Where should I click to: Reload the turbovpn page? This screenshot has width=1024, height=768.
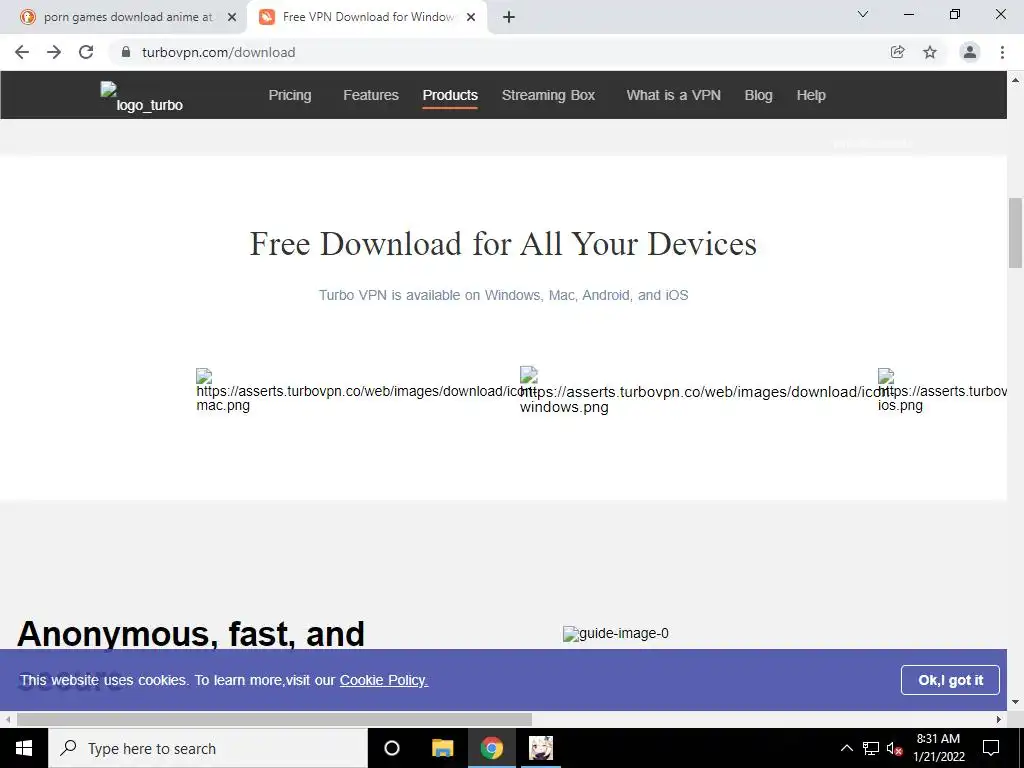[86, 52]
